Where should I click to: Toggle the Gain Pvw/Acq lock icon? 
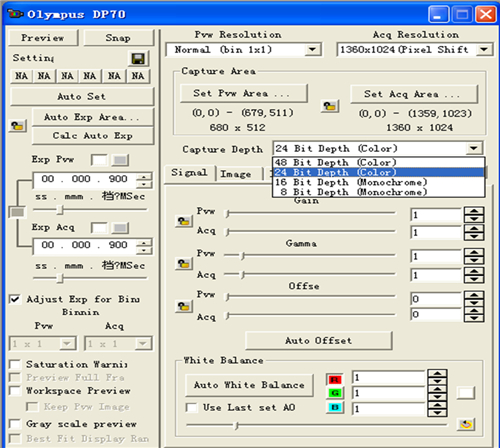184,221
